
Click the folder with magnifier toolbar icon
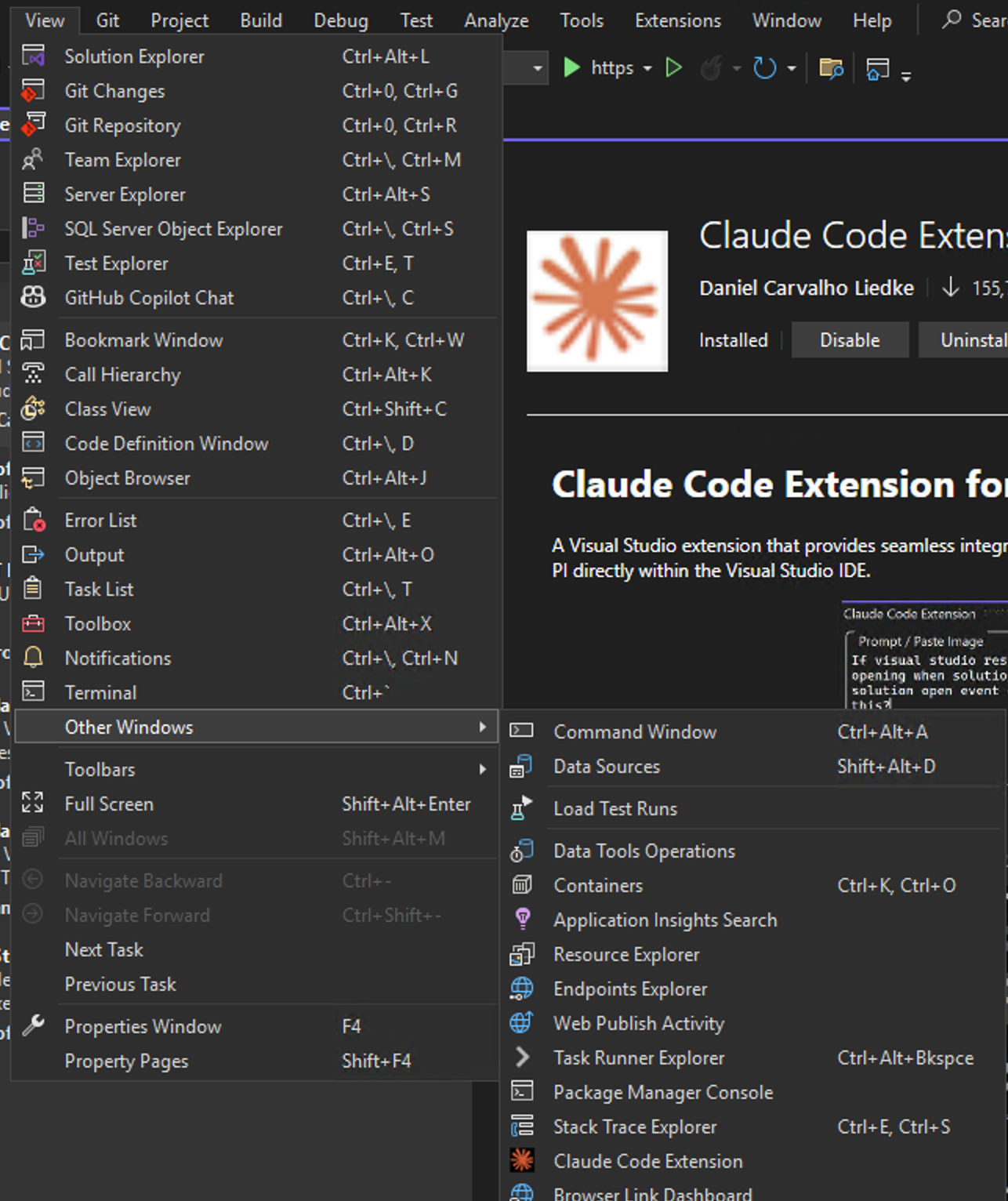pyautogui.click(x=831, y=68)
